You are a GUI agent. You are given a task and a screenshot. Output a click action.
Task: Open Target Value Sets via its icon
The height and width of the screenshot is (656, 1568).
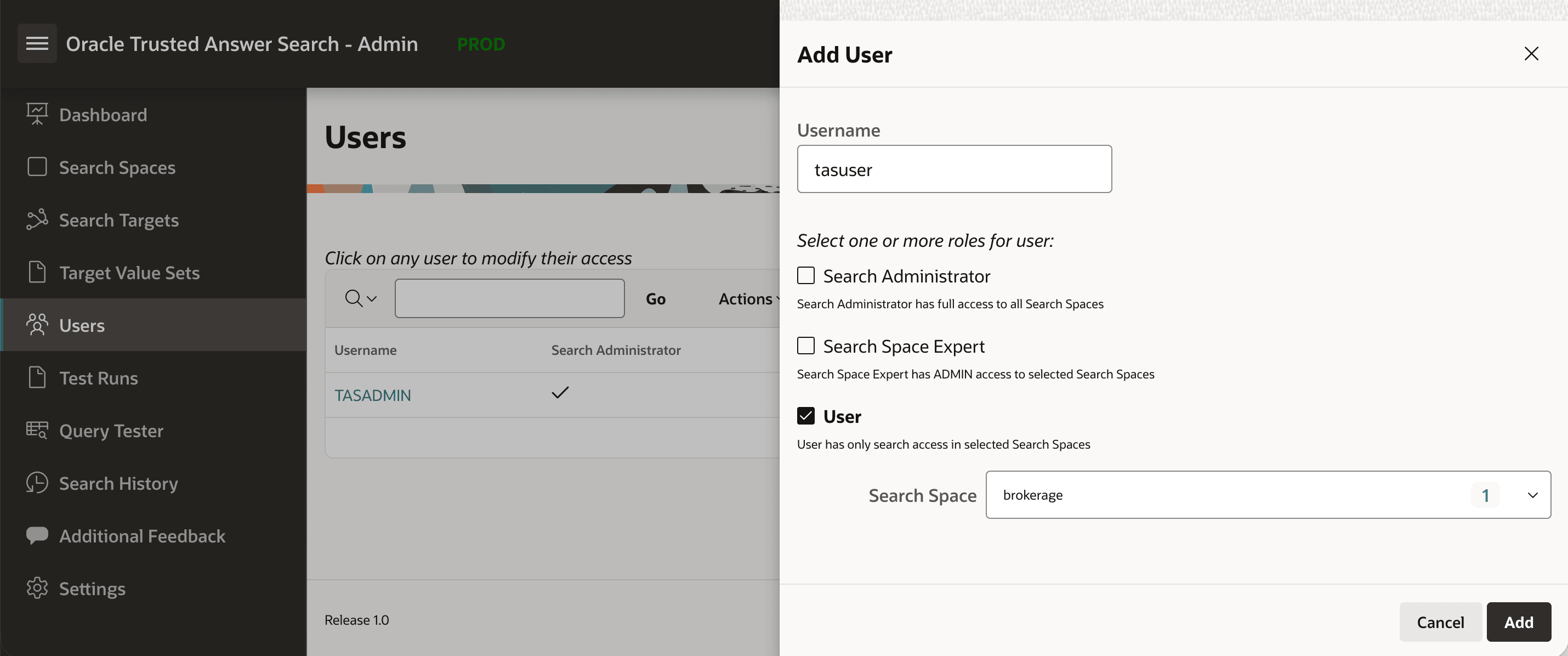(37, 272)
